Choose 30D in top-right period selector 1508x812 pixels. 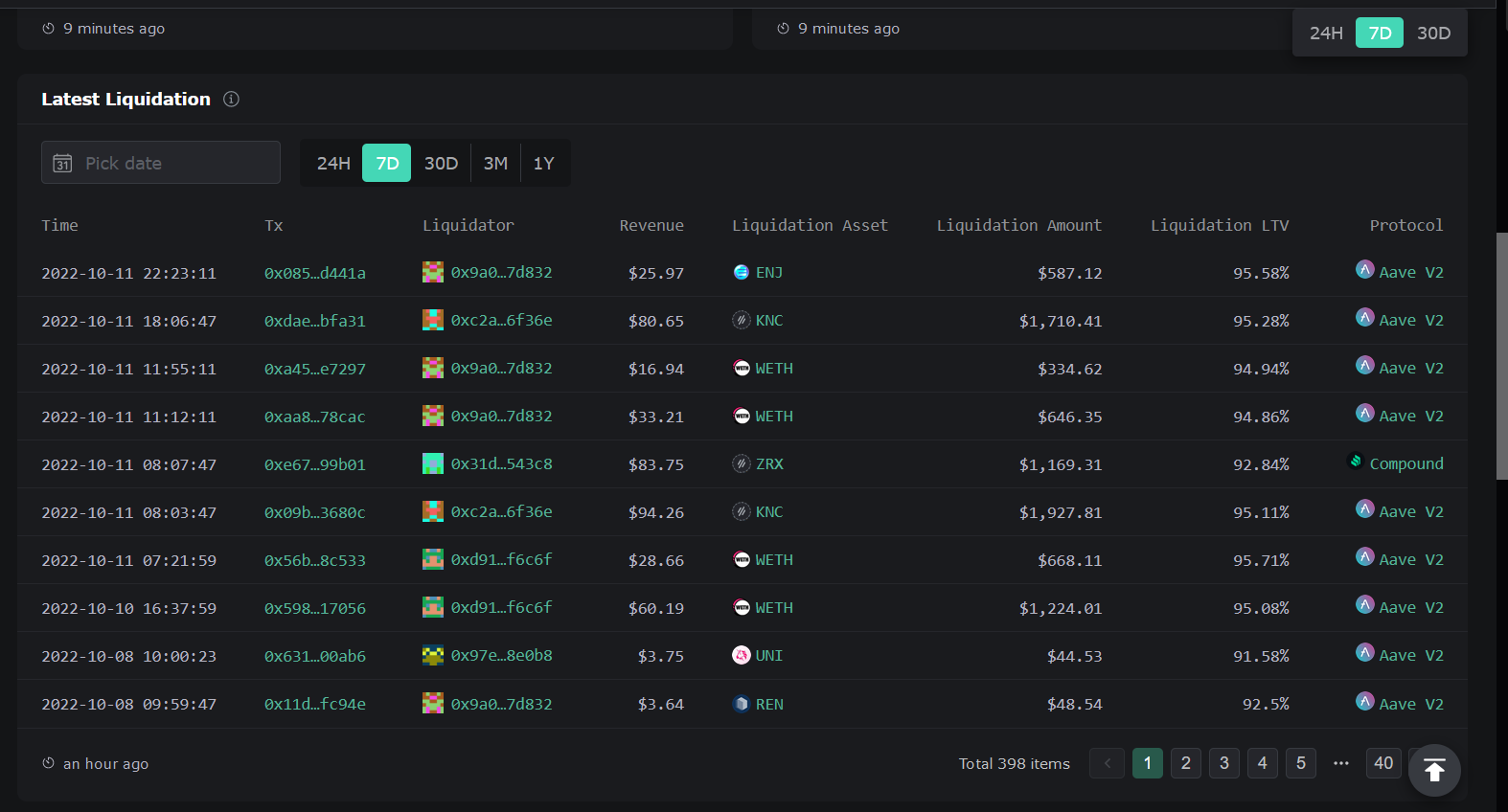click(x=1433, y=34)
